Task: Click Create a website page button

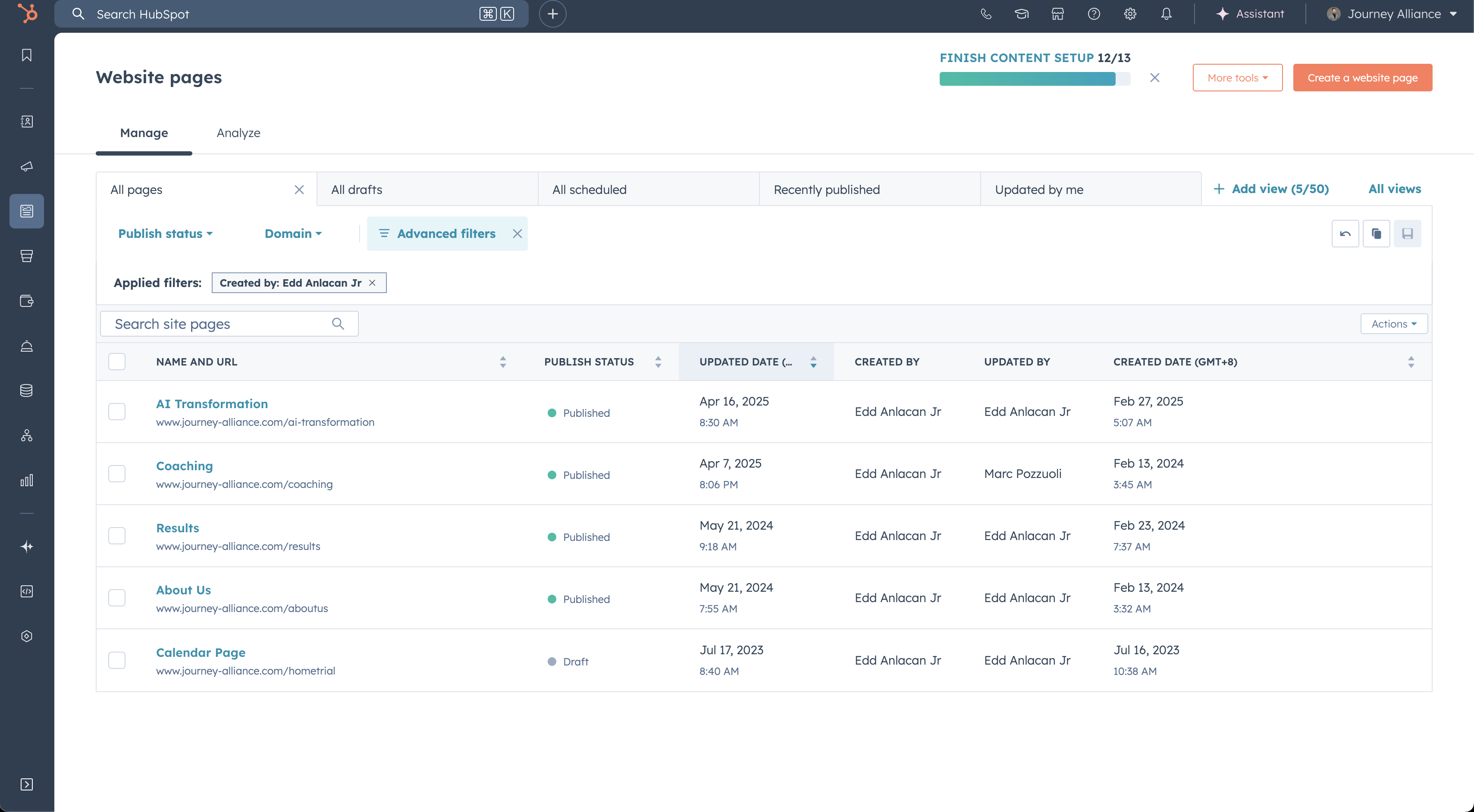Action: coord(1362,78)
